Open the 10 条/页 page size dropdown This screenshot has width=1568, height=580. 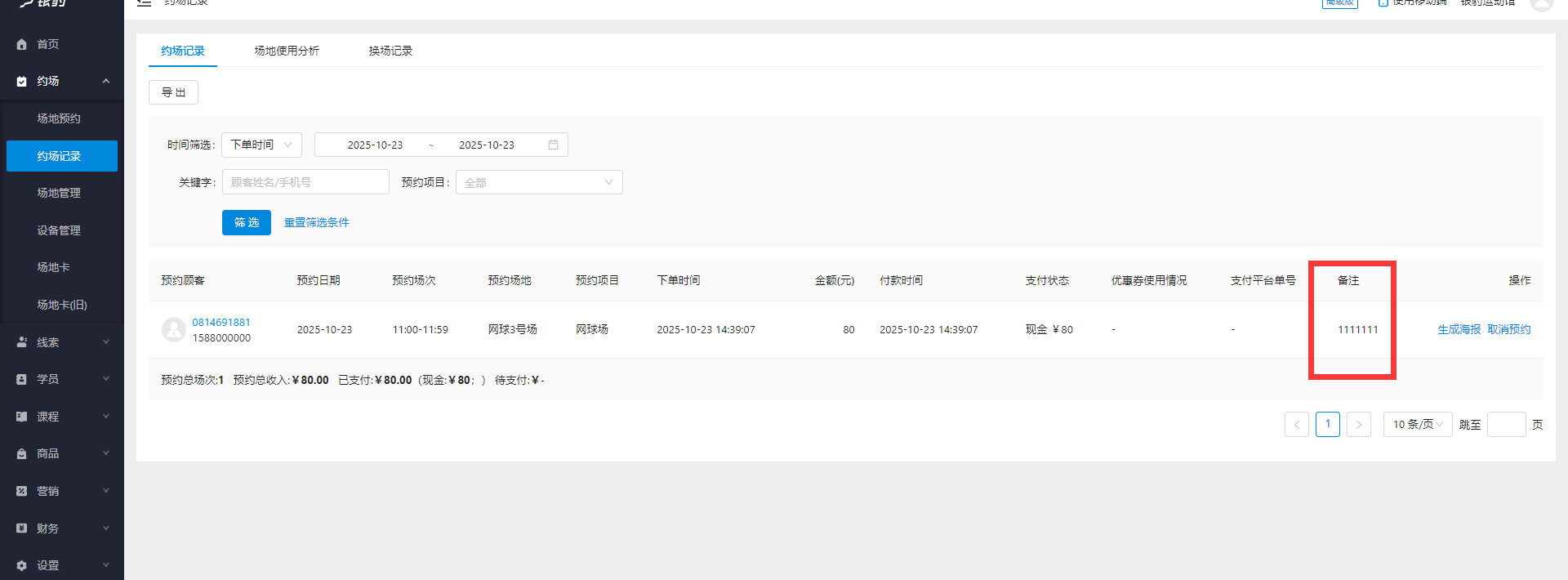(x=1418, y=425)
